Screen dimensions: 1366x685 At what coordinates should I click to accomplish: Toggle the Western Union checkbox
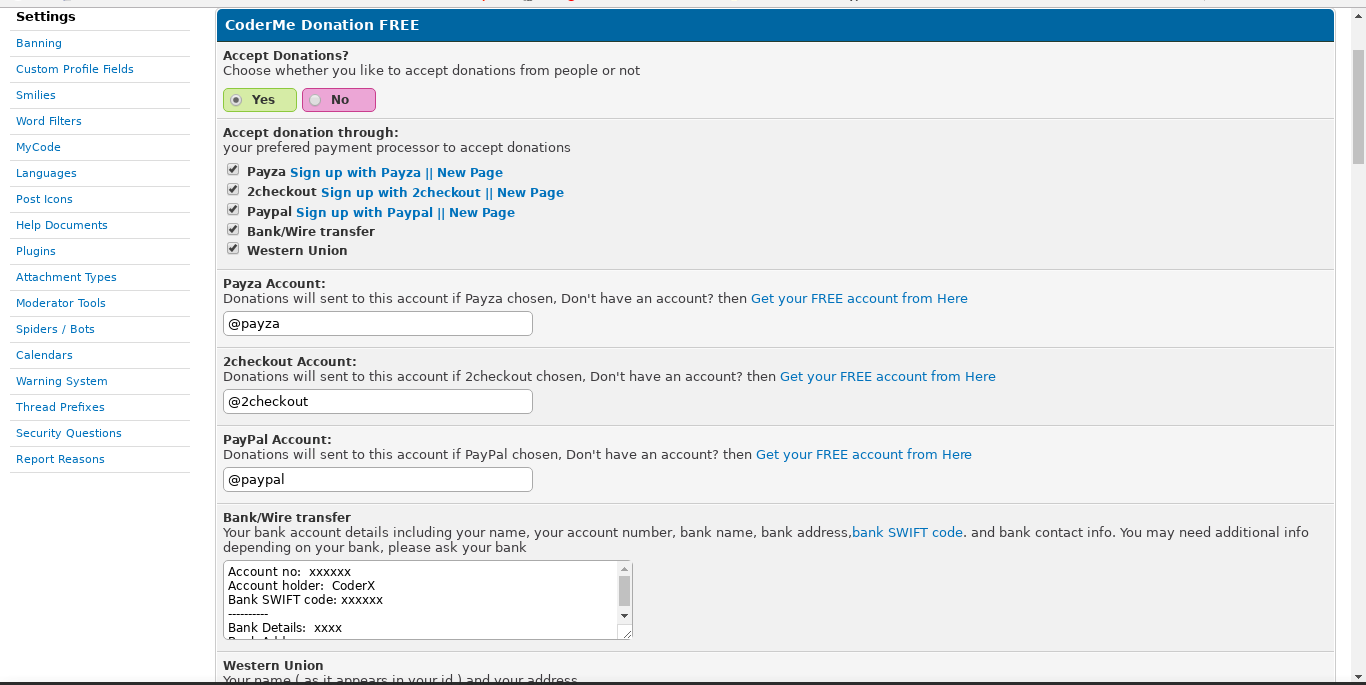(x=233, y=248)
